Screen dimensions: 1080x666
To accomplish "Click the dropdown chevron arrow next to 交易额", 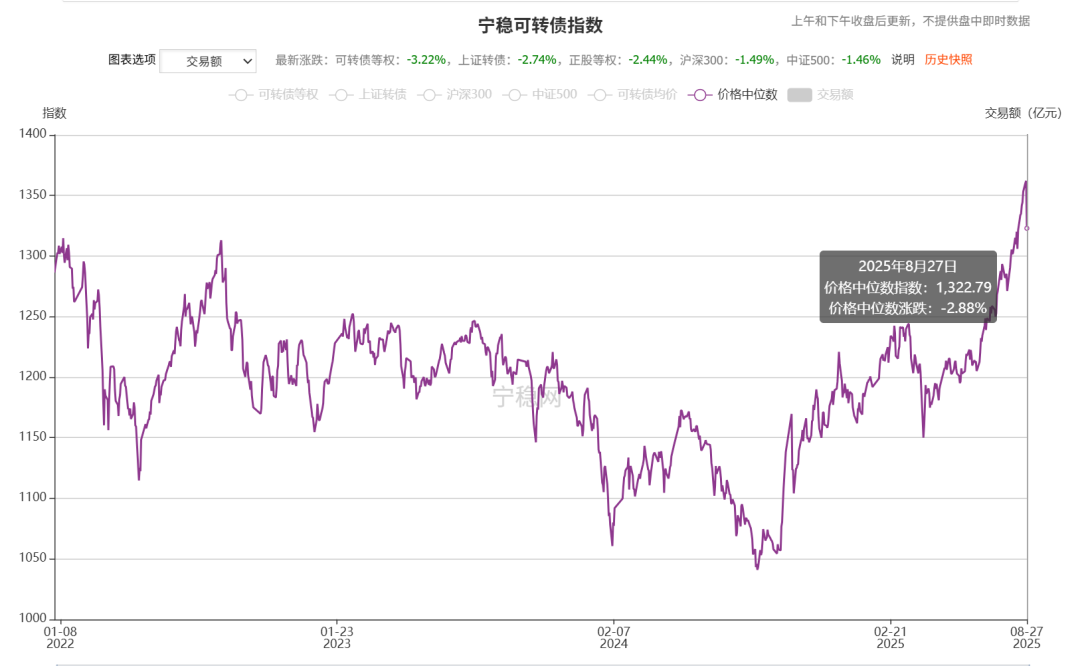I will tap(247, 61).
